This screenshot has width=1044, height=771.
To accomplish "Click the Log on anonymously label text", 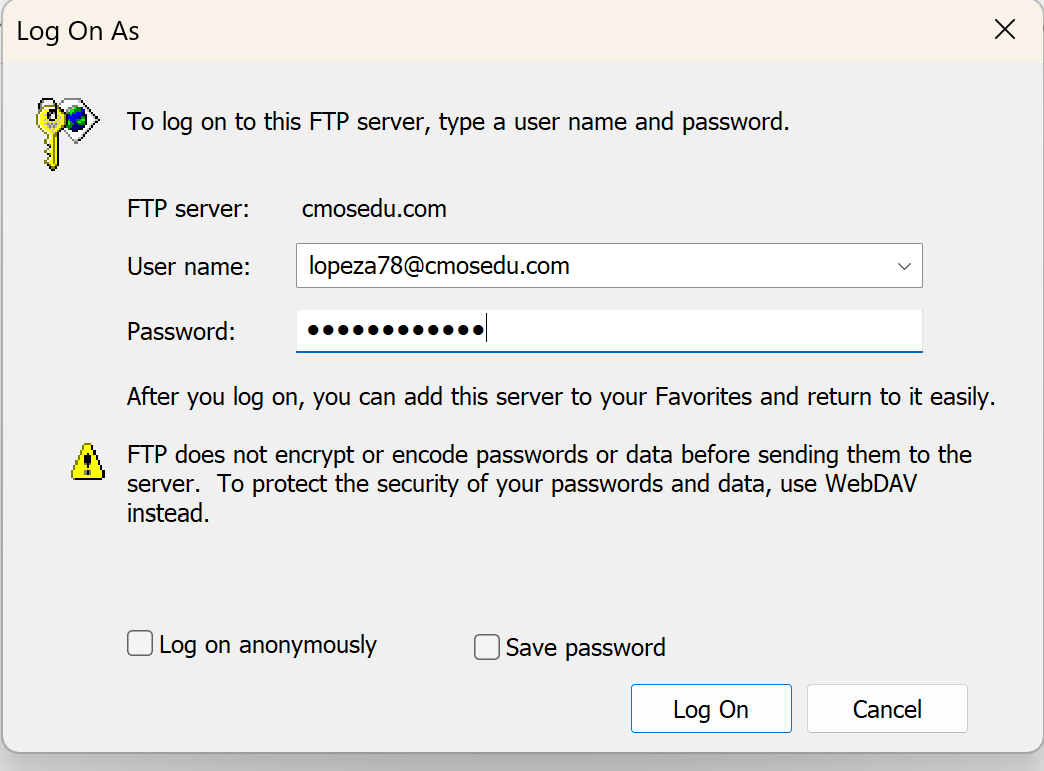I will [268, 645].
